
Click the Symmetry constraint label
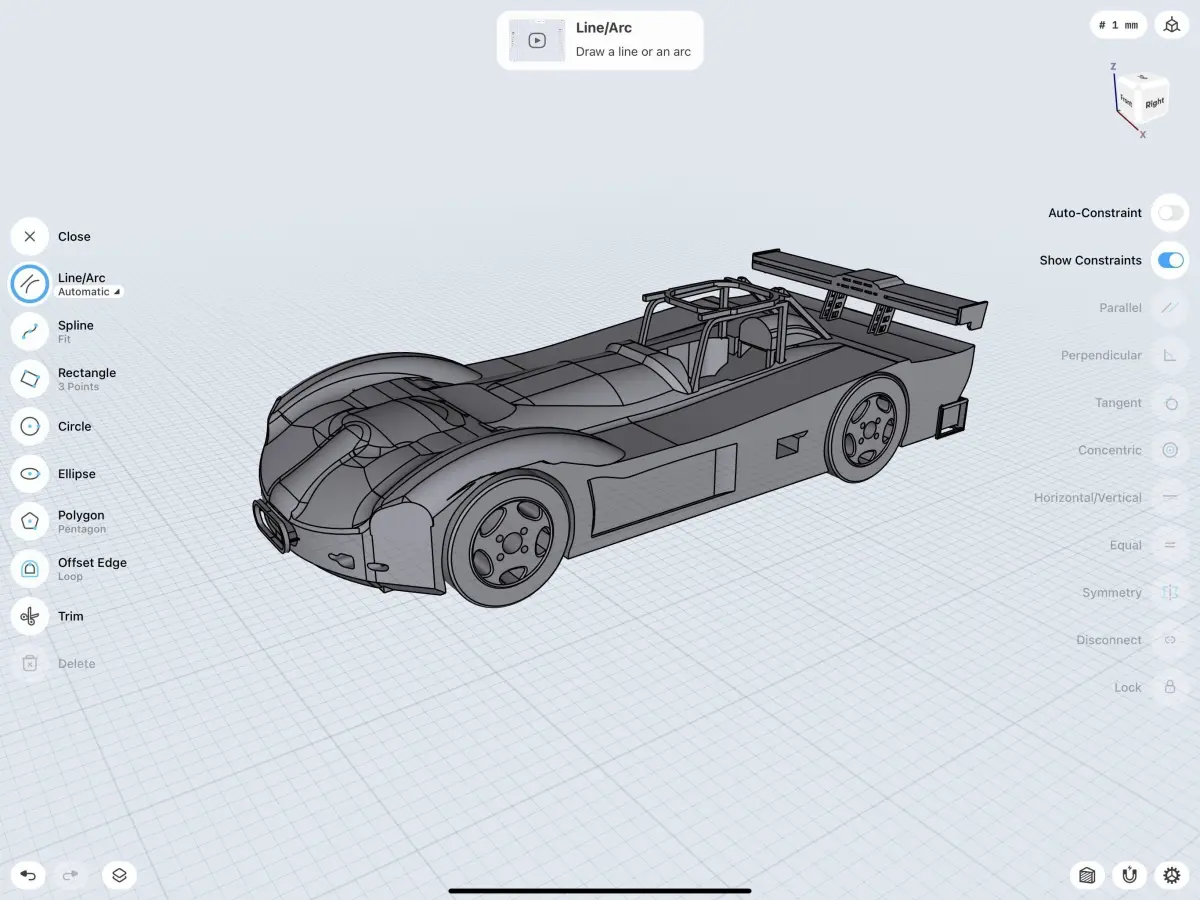[x=1112, y=593]
